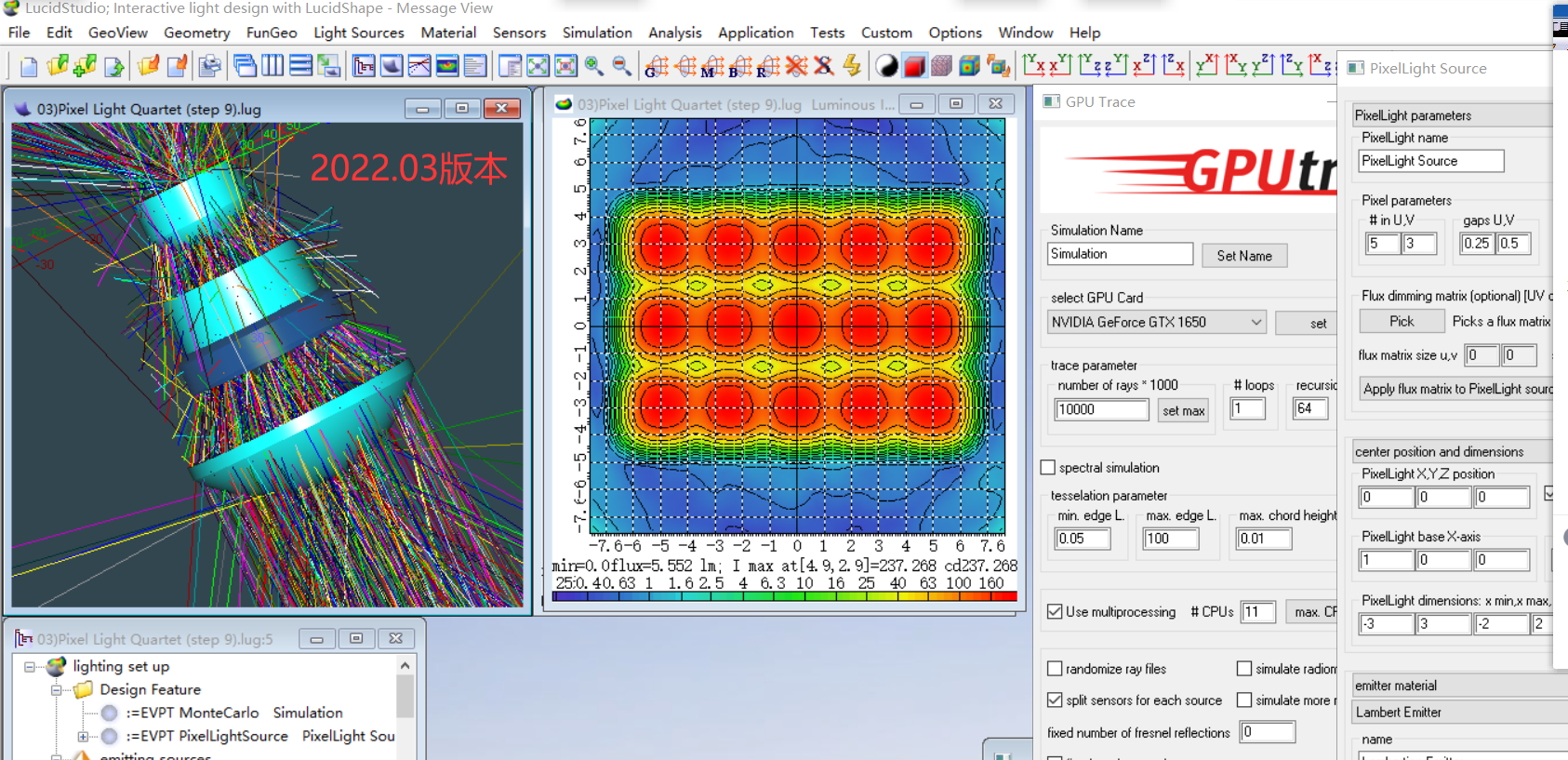Screen dimensions: 1568x760
Task: Enable the spectral simulation checkbox
Action: click(1048, 468)
